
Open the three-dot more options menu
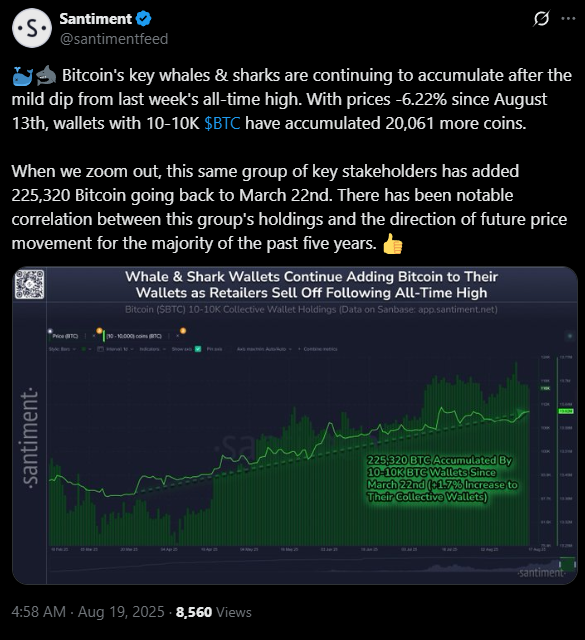pos(568,19)
